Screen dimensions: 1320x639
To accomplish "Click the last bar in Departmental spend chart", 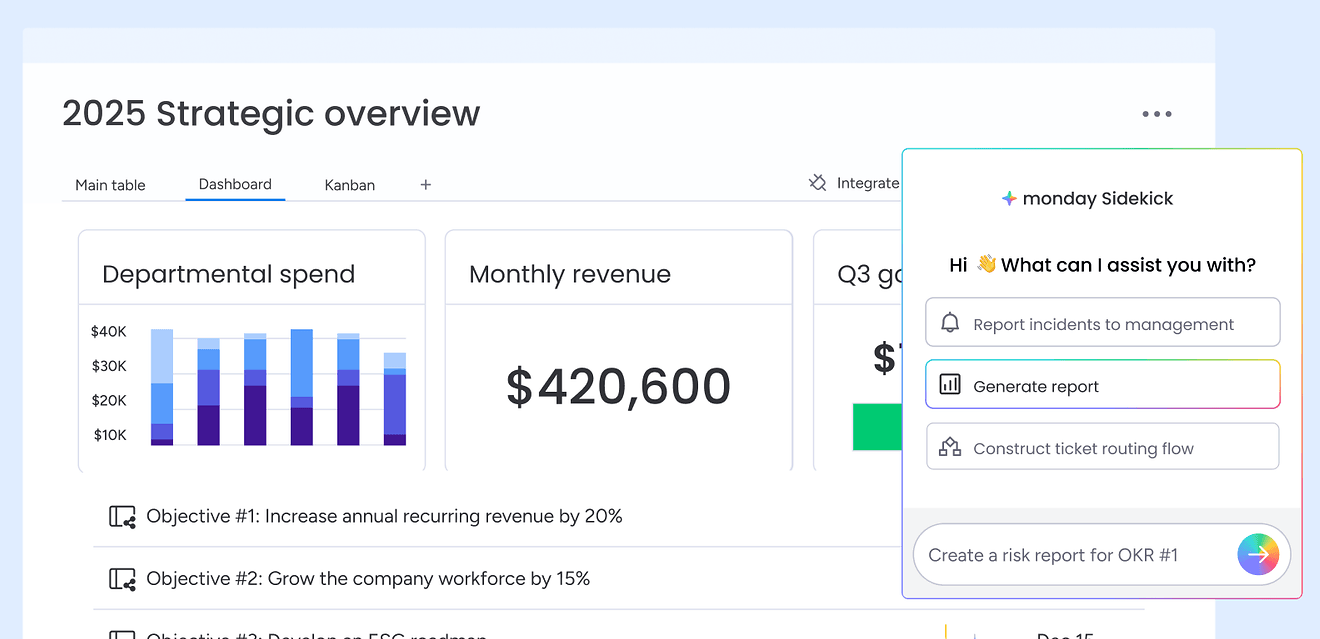I will coord(395,399).
